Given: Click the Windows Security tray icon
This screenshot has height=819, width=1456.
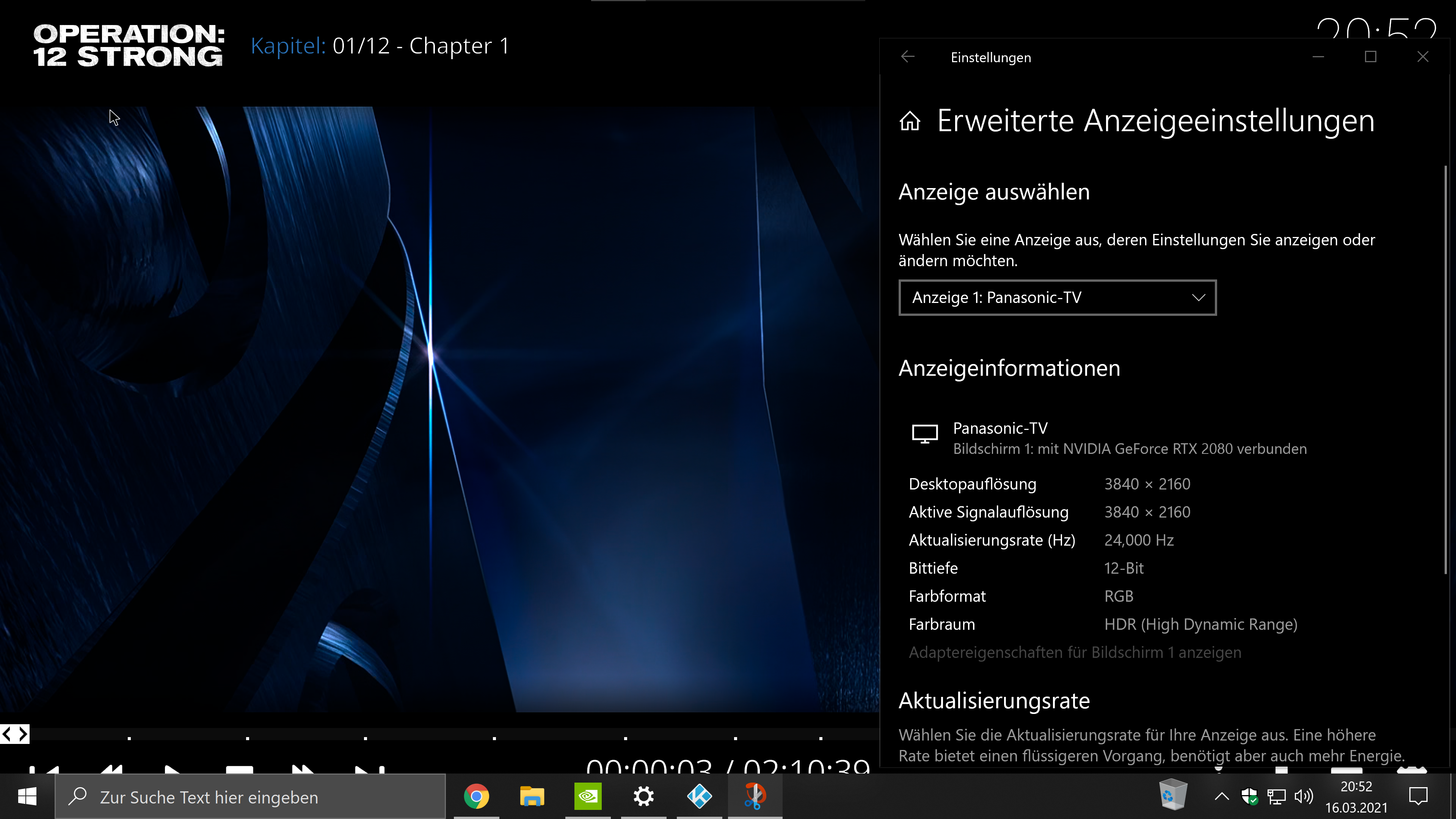Looking at the screenshot, I should (x=1249, y=797).
